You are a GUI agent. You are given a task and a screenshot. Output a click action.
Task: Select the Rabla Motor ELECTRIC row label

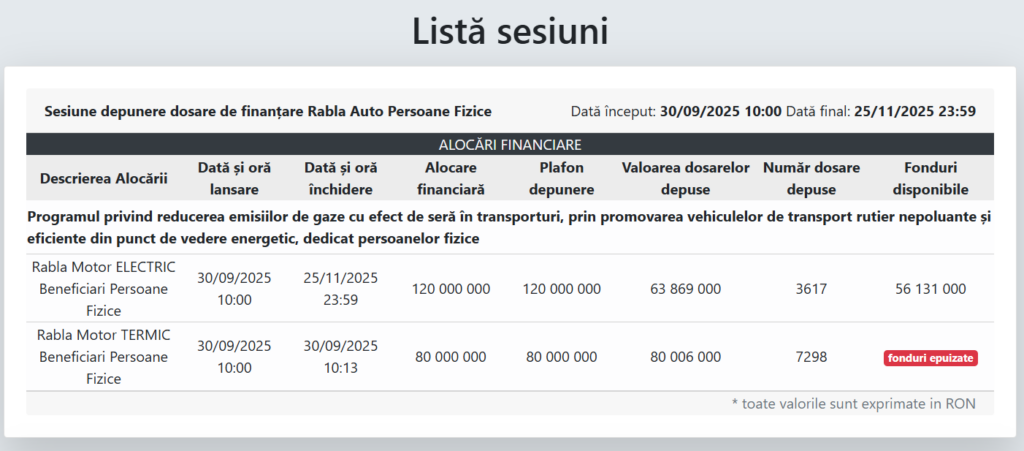[103, 289]
